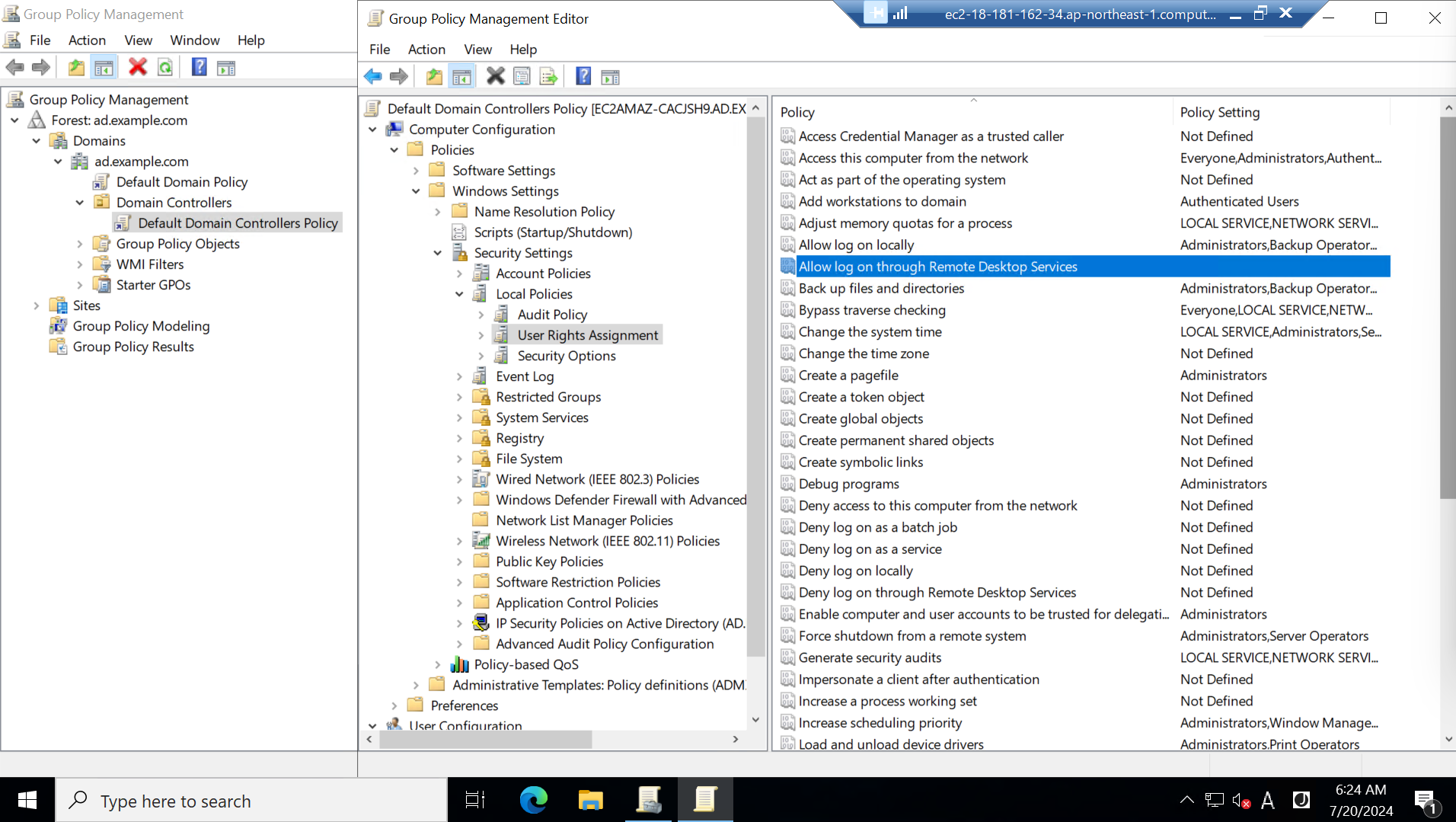
Task: Toggle console tree icon in Group Policy Management toolbar
Action: (104, 68)
